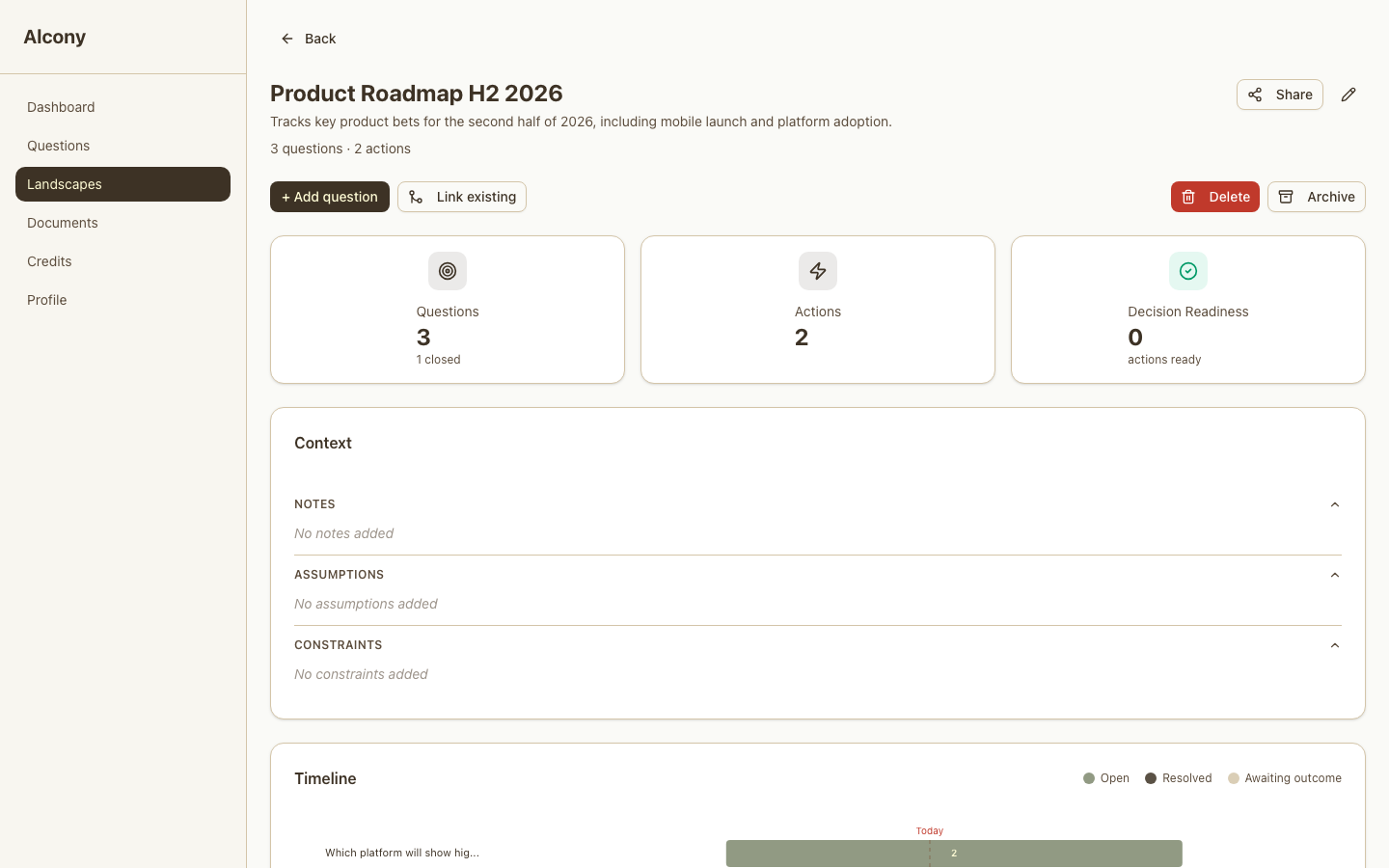
Task: Go to Questions in sidebar
Action: (x=123, y=146)
